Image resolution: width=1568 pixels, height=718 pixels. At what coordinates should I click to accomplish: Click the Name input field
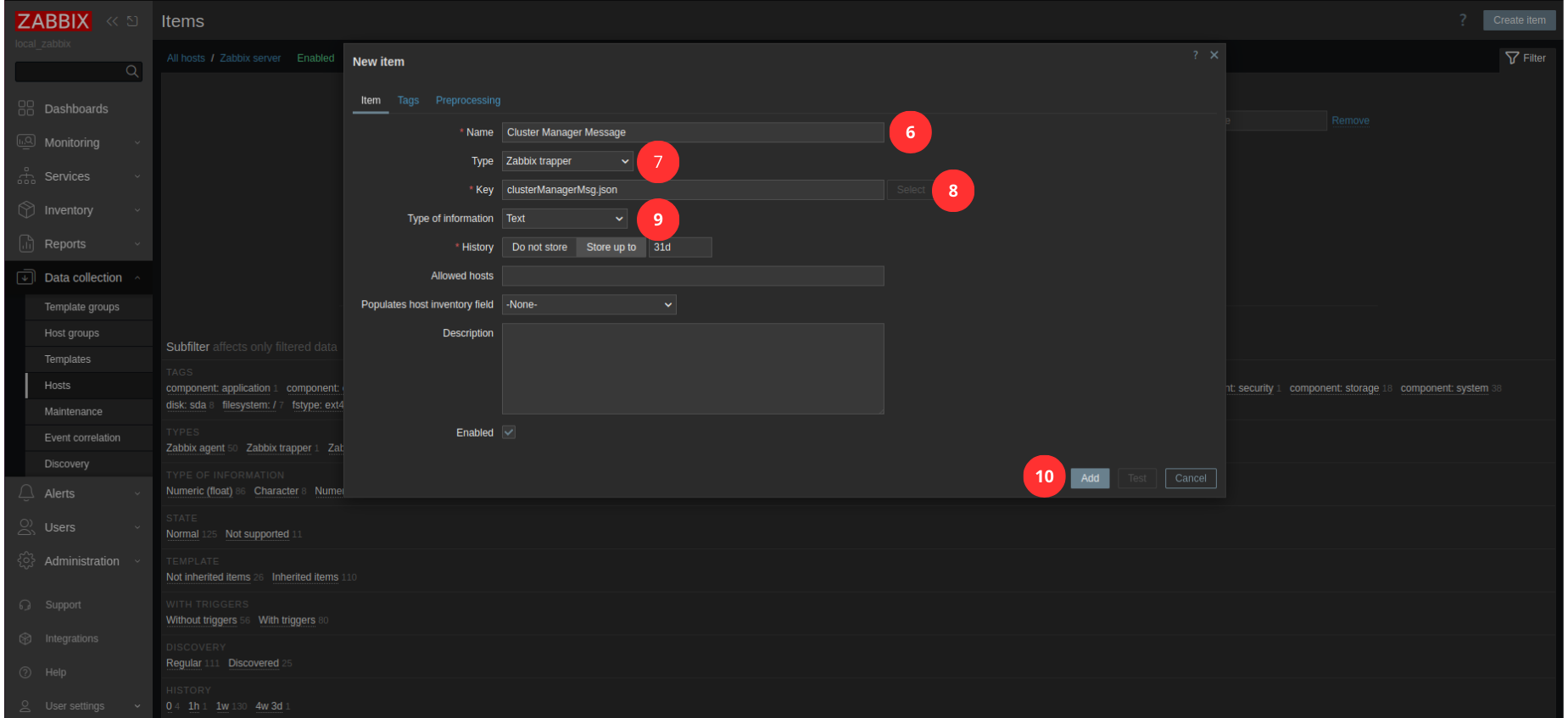point(693,132)
